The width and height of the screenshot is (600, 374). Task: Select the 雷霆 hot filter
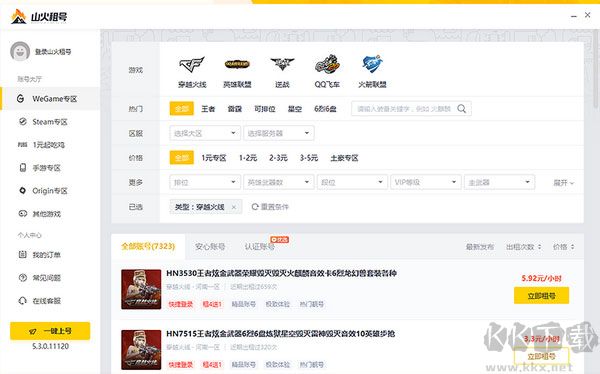pos(235,109)
